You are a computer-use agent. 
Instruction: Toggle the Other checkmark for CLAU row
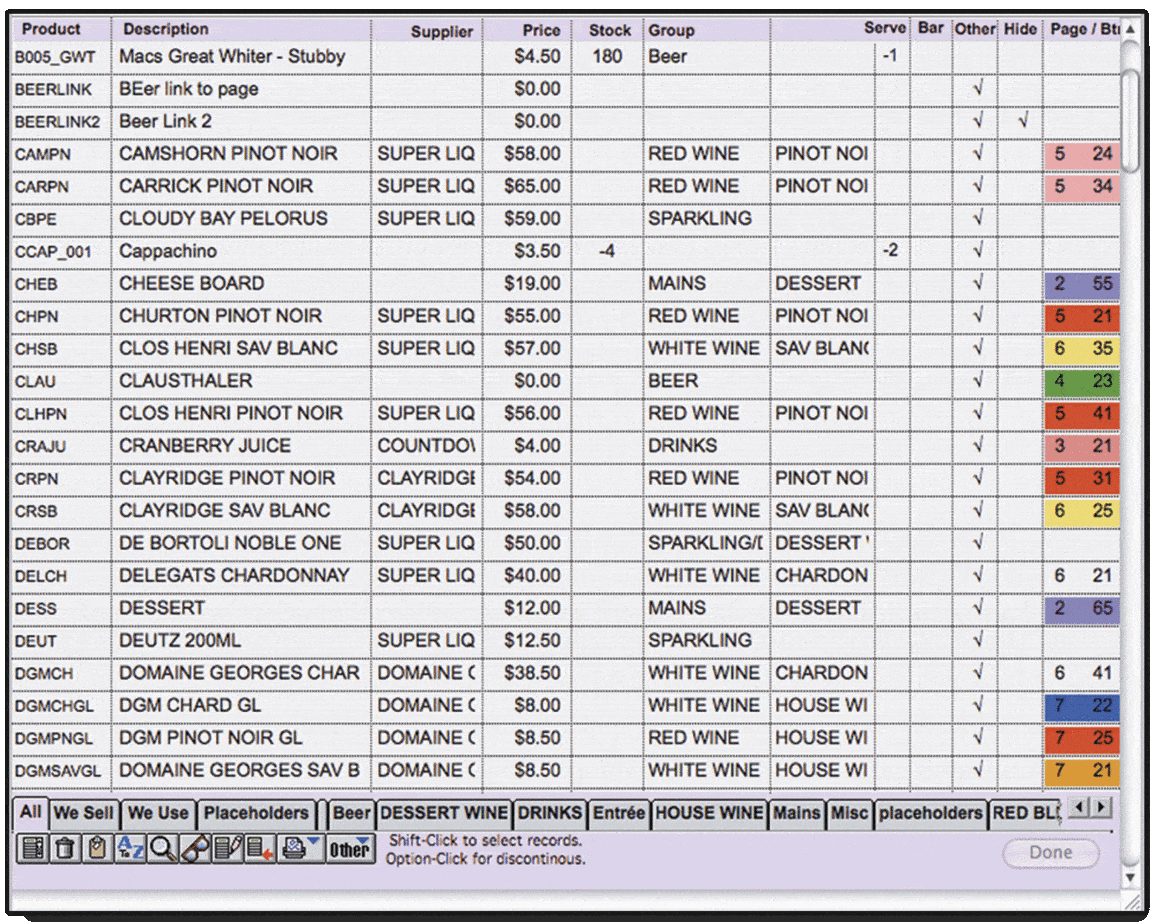point(977,380)
